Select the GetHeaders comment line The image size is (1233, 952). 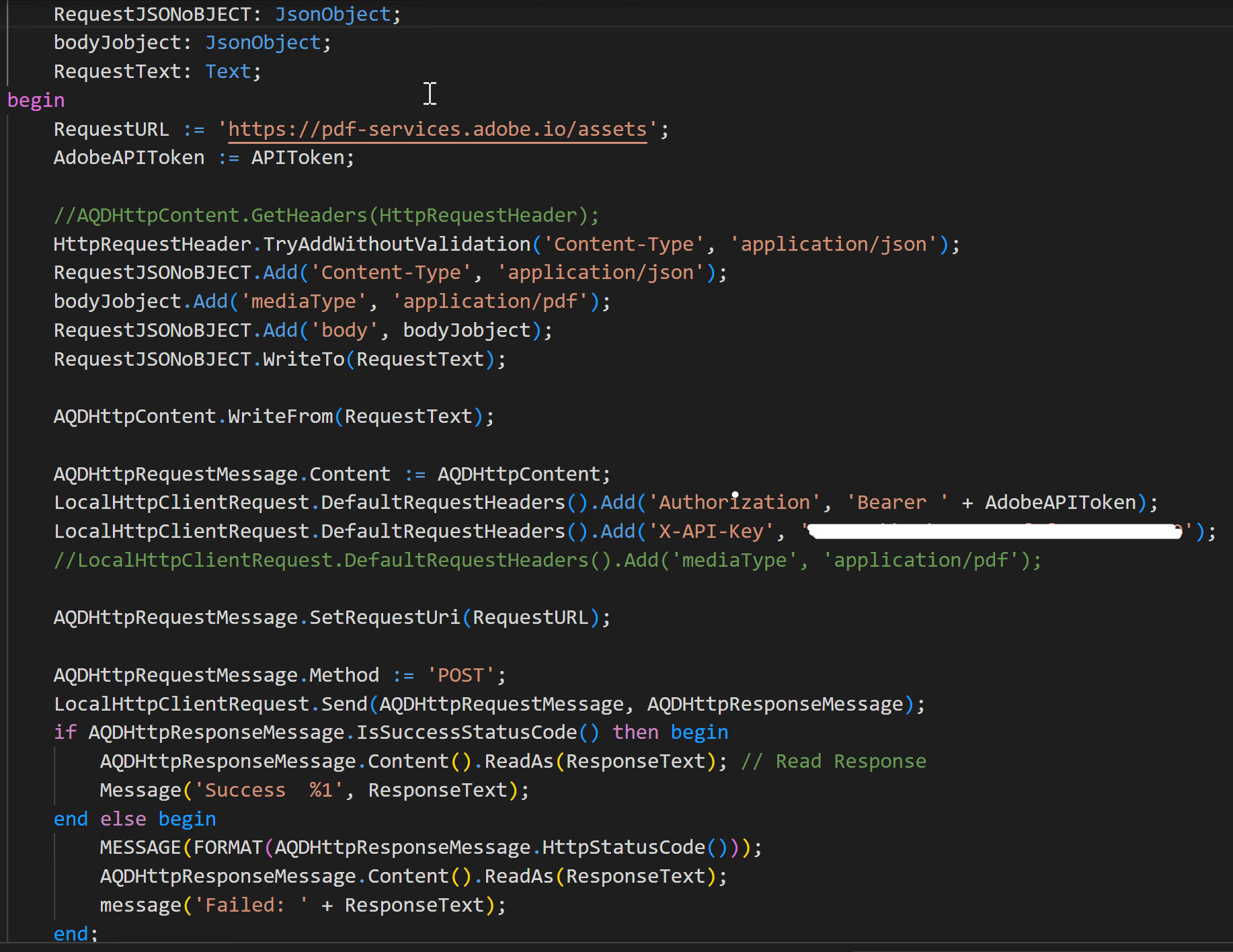pos(326,214)
